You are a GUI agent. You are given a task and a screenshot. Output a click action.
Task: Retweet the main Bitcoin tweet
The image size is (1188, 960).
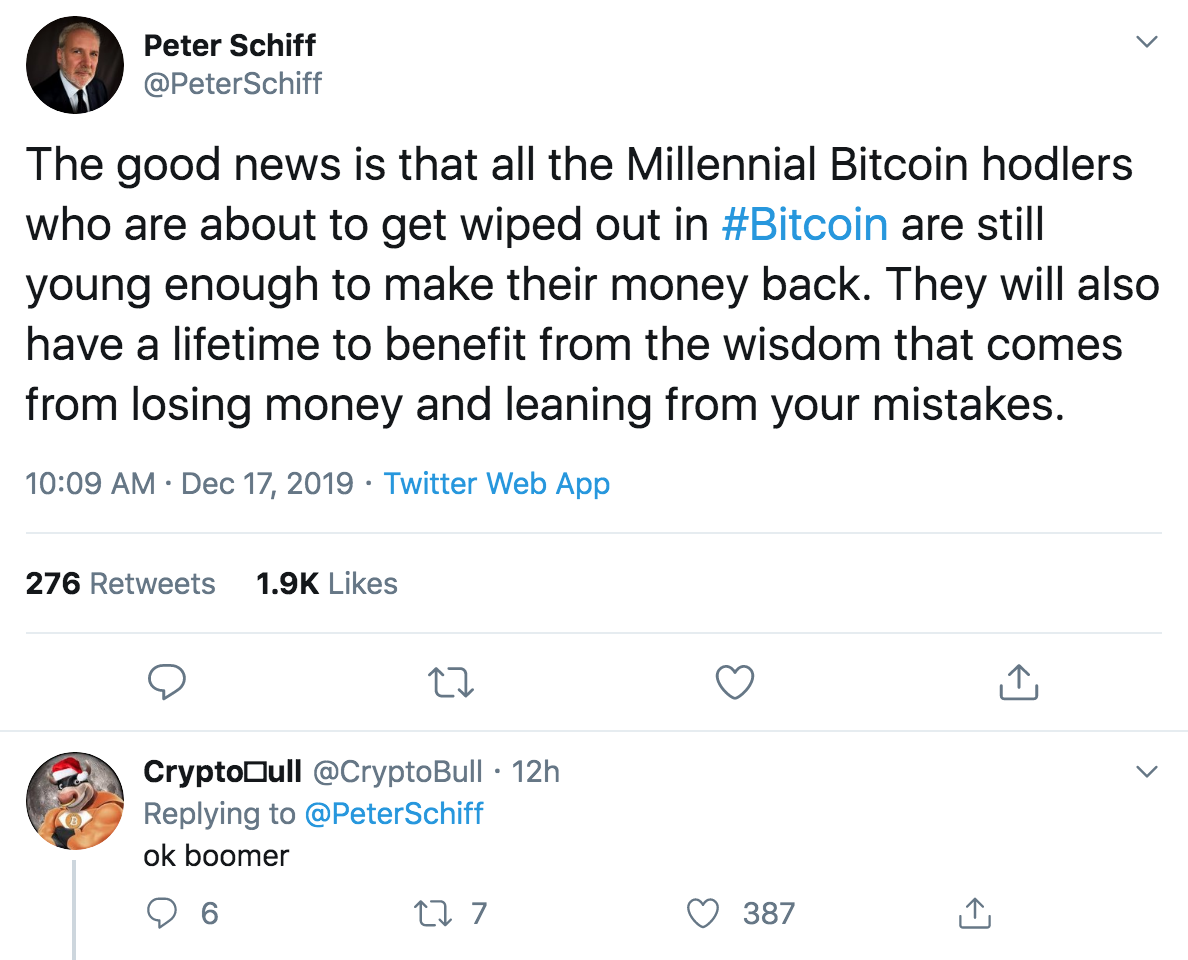pos(451,683)
